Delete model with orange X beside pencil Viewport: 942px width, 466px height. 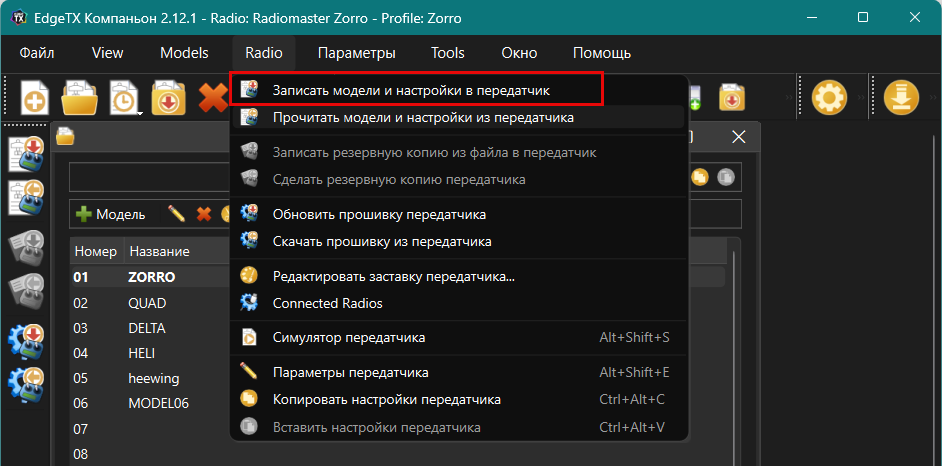[x=205, y=214]
